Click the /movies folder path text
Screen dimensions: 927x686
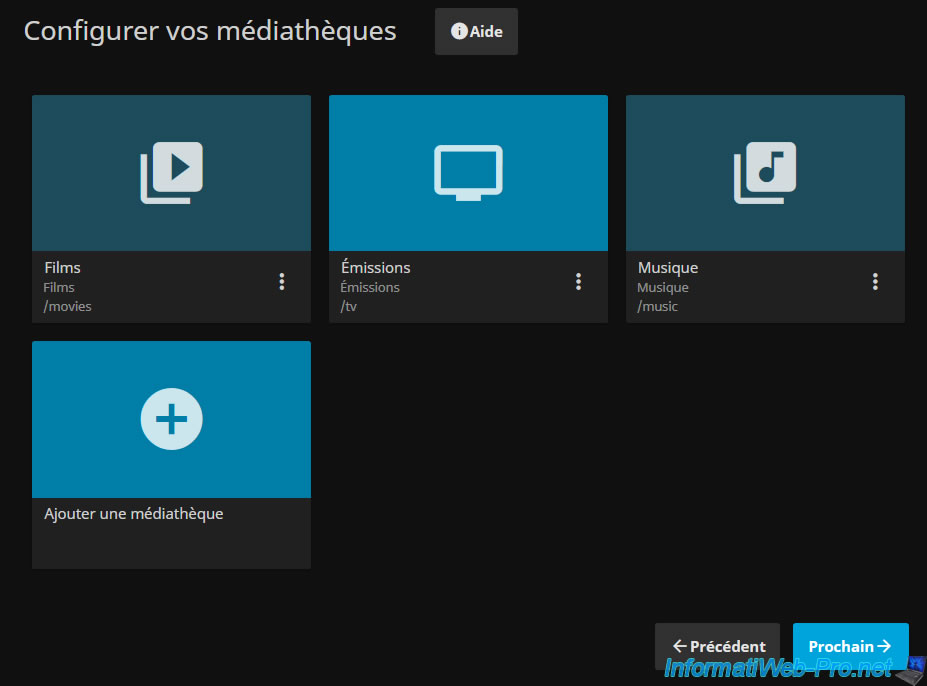(68, 306)
